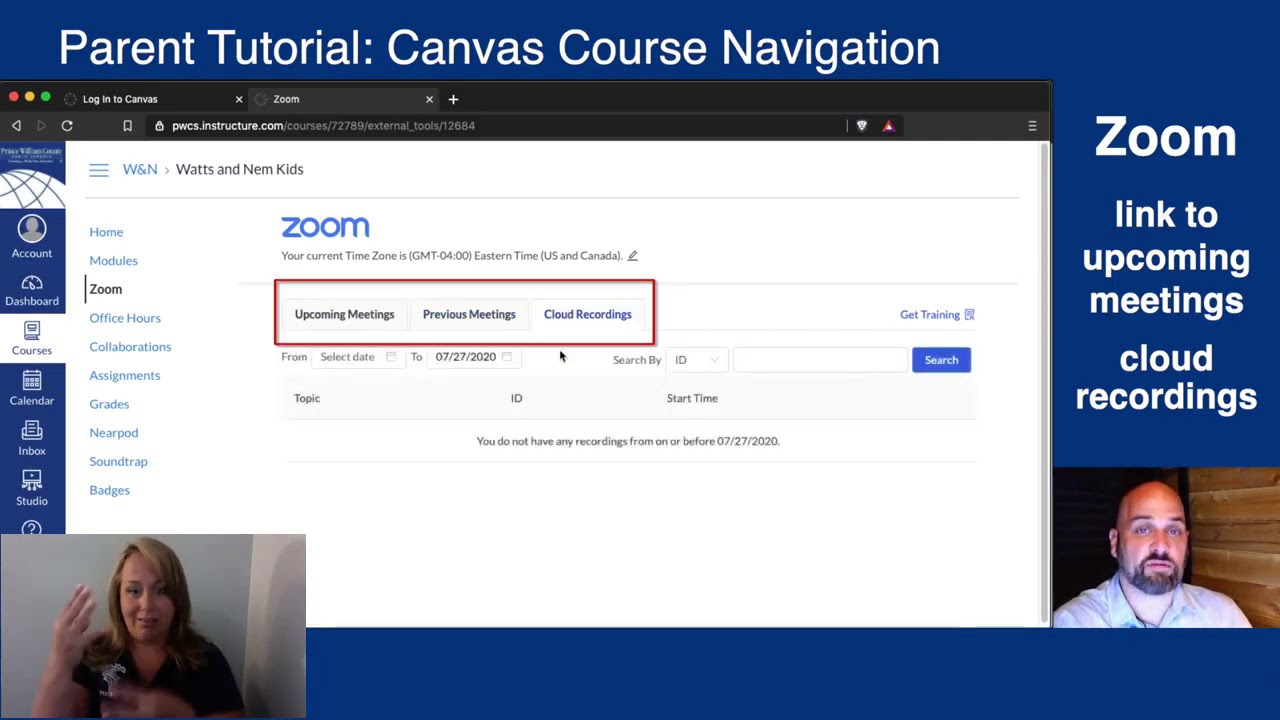
Task: Click the no recordings message text
Action: coord(628,441)
